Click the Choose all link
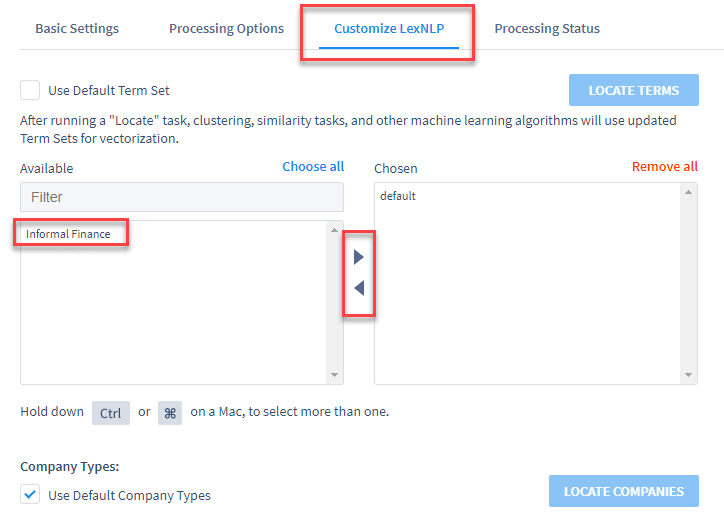The height and width of the screenshot is (515, 724). [x=313, y=166]
